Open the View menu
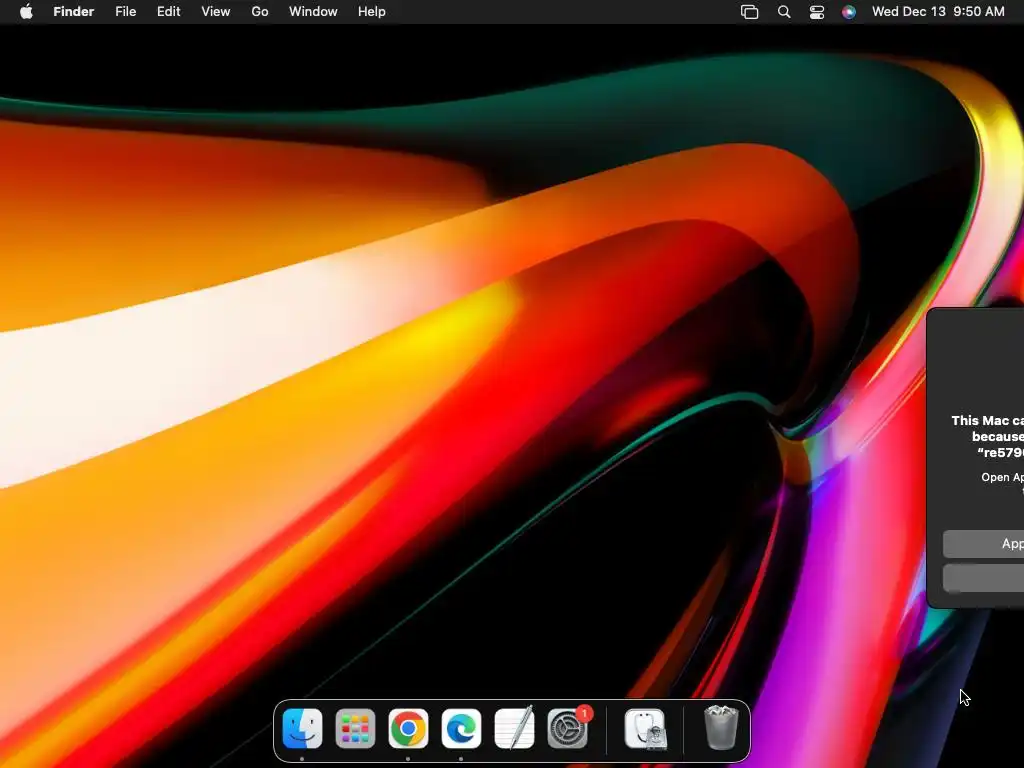 (x=216, y=12)
